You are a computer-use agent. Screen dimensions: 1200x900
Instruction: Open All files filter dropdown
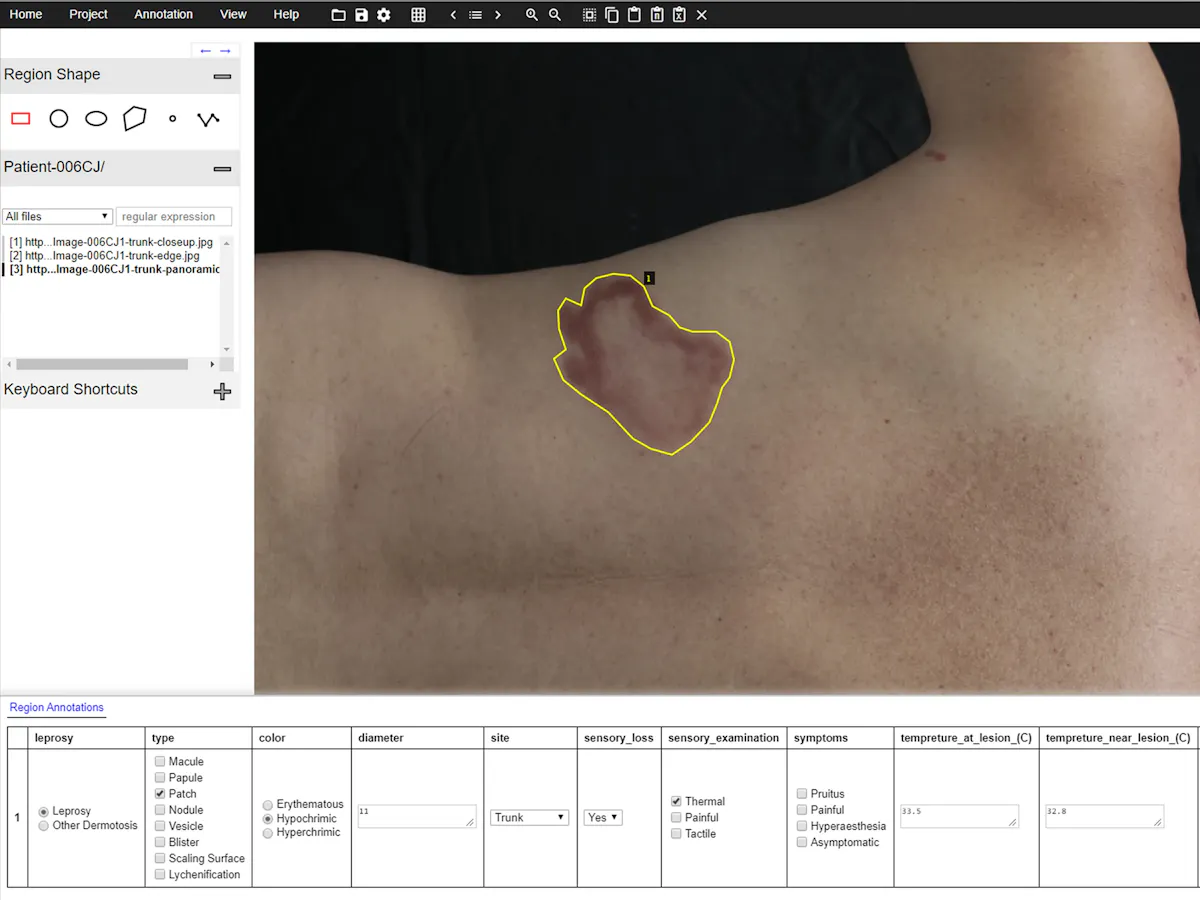coord(57,216)
